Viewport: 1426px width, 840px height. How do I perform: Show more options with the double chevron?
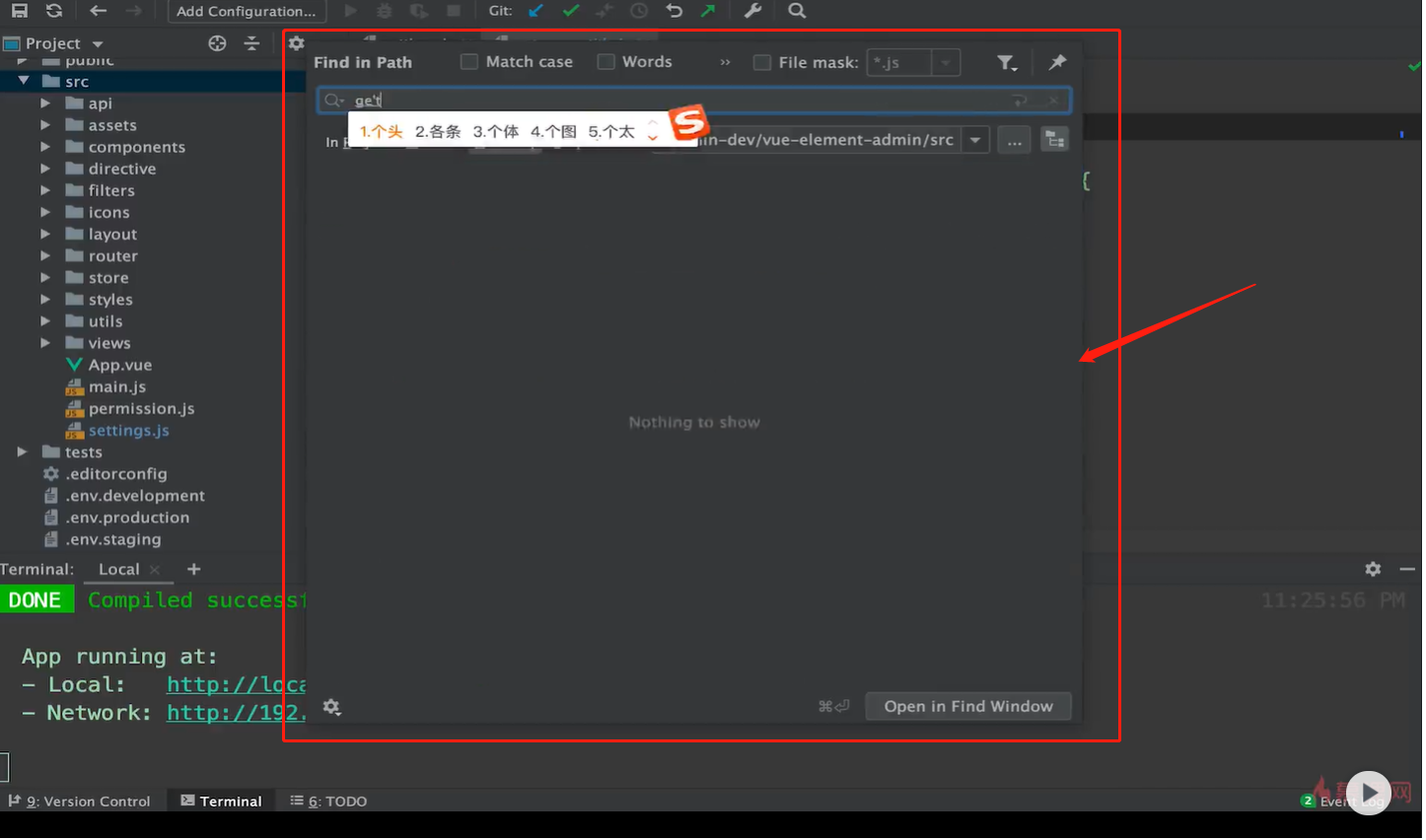pyautogui.click(x=725, y=62)
